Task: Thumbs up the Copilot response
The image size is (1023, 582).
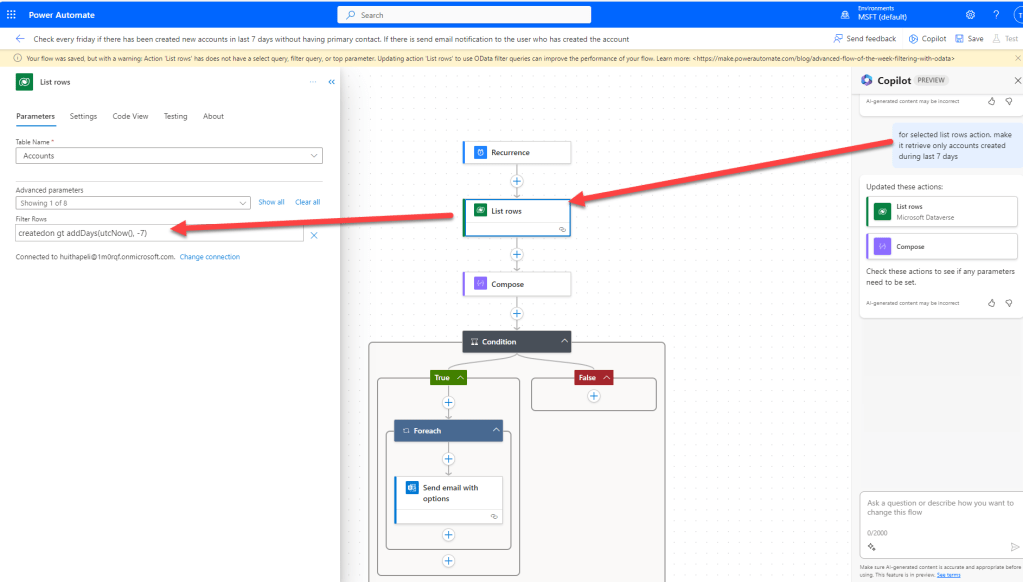Action: pos(992,302)
